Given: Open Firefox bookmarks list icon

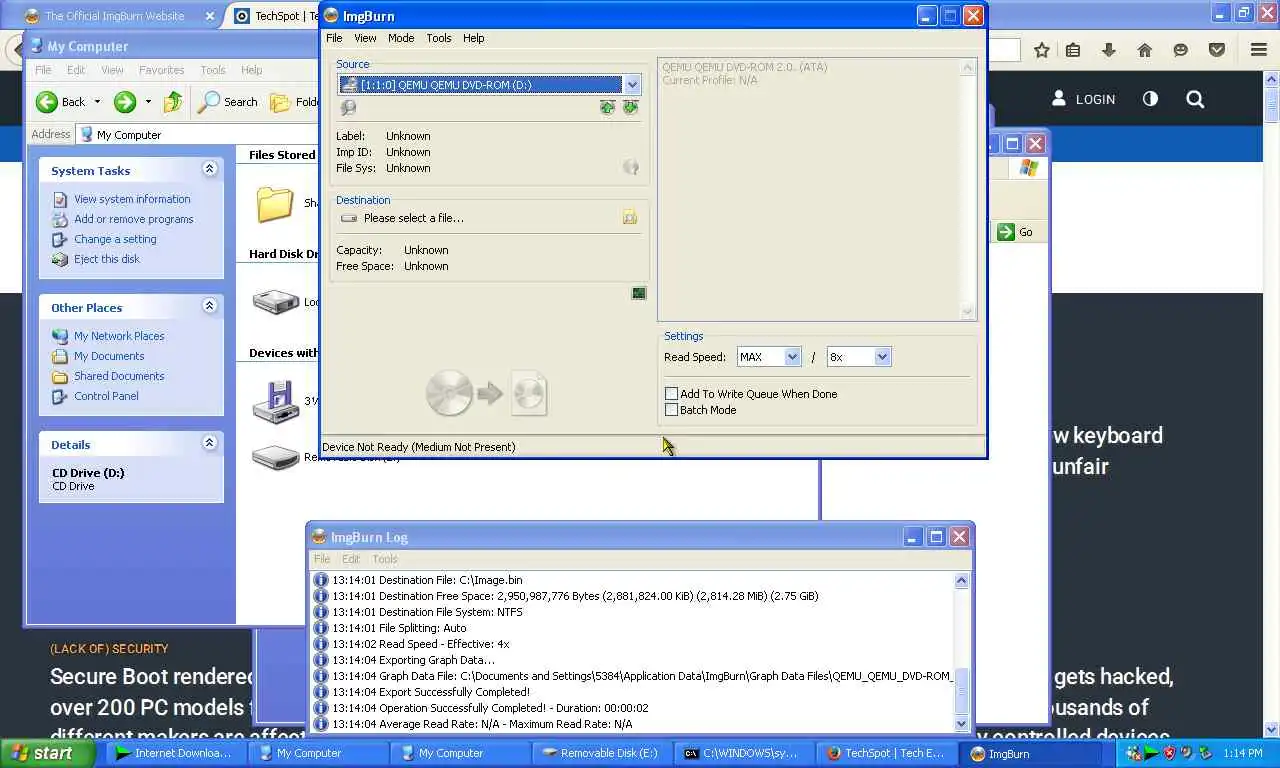Looking at the screenshot, I should click(1074, 50).
